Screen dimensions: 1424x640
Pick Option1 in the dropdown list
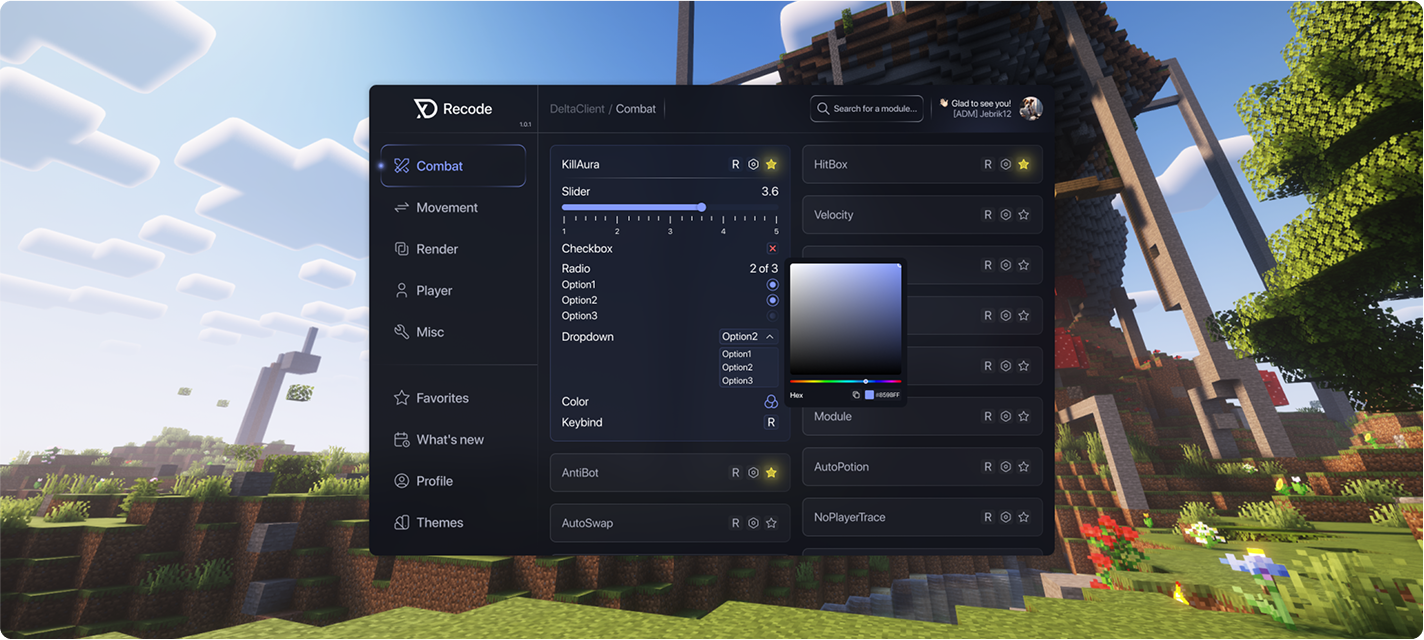tap(738, 354)
